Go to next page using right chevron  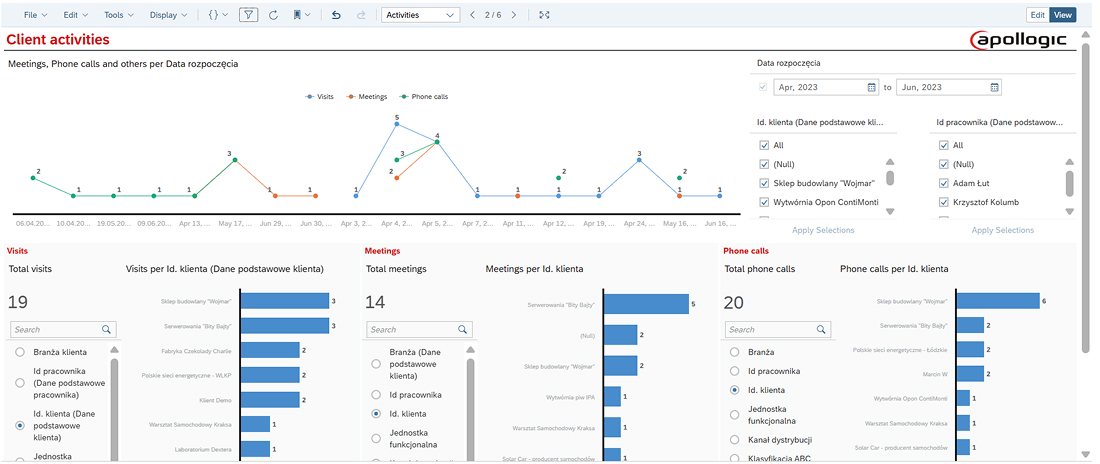coord(514,15)
